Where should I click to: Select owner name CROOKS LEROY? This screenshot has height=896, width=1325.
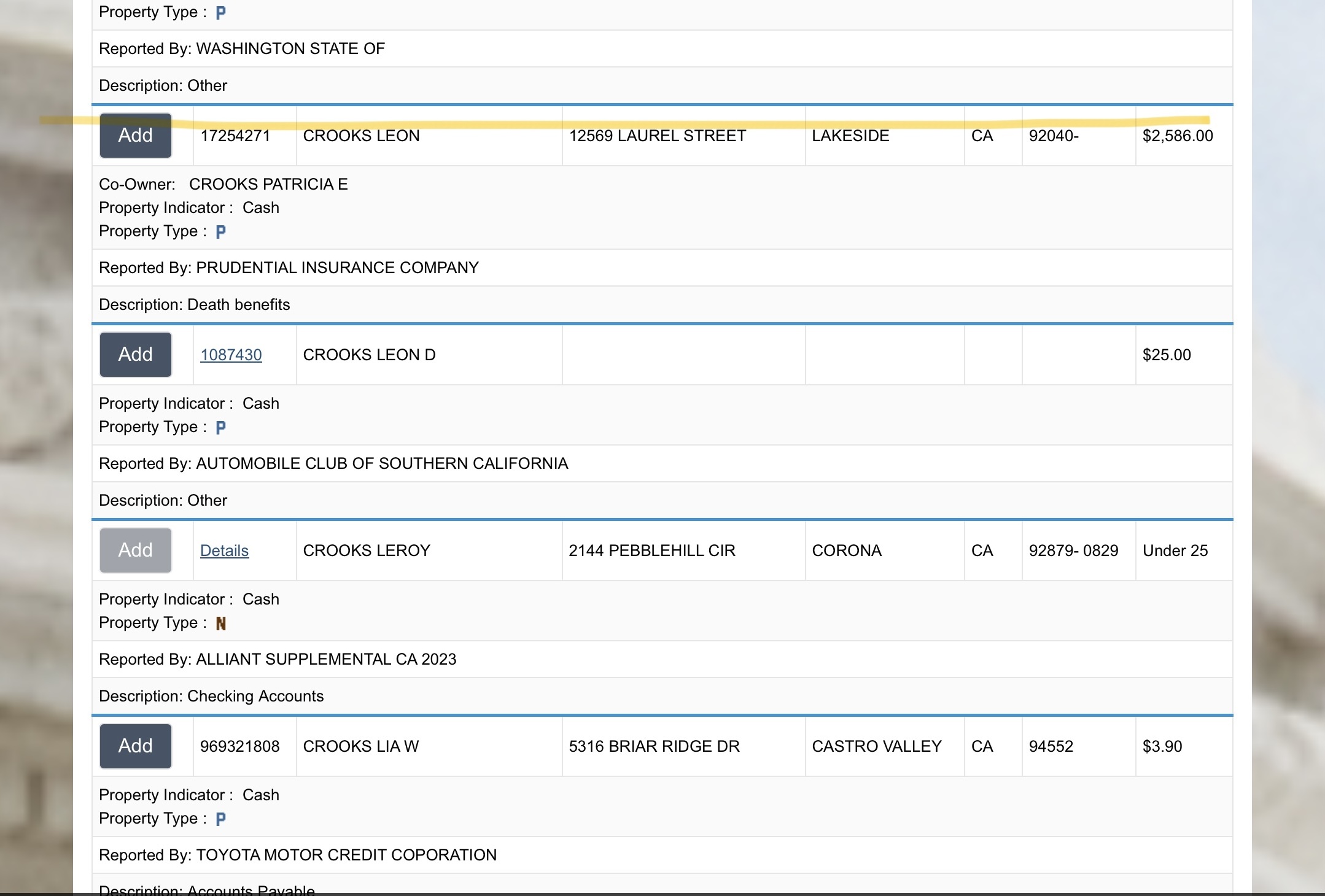[367, 550]
